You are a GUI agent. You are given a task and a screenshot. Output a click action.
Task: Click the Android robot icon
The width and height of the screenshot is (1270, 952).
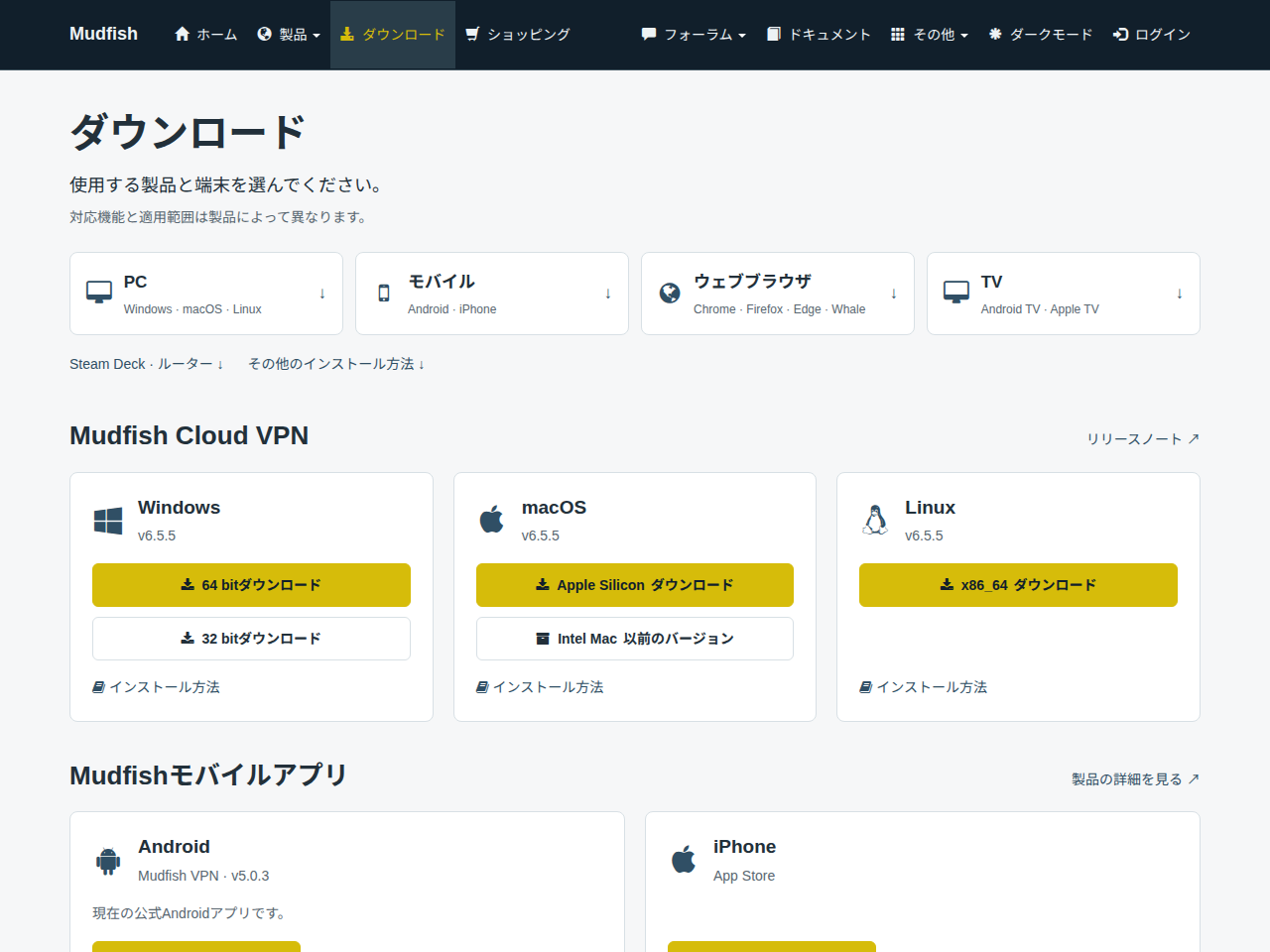[108, 860]
